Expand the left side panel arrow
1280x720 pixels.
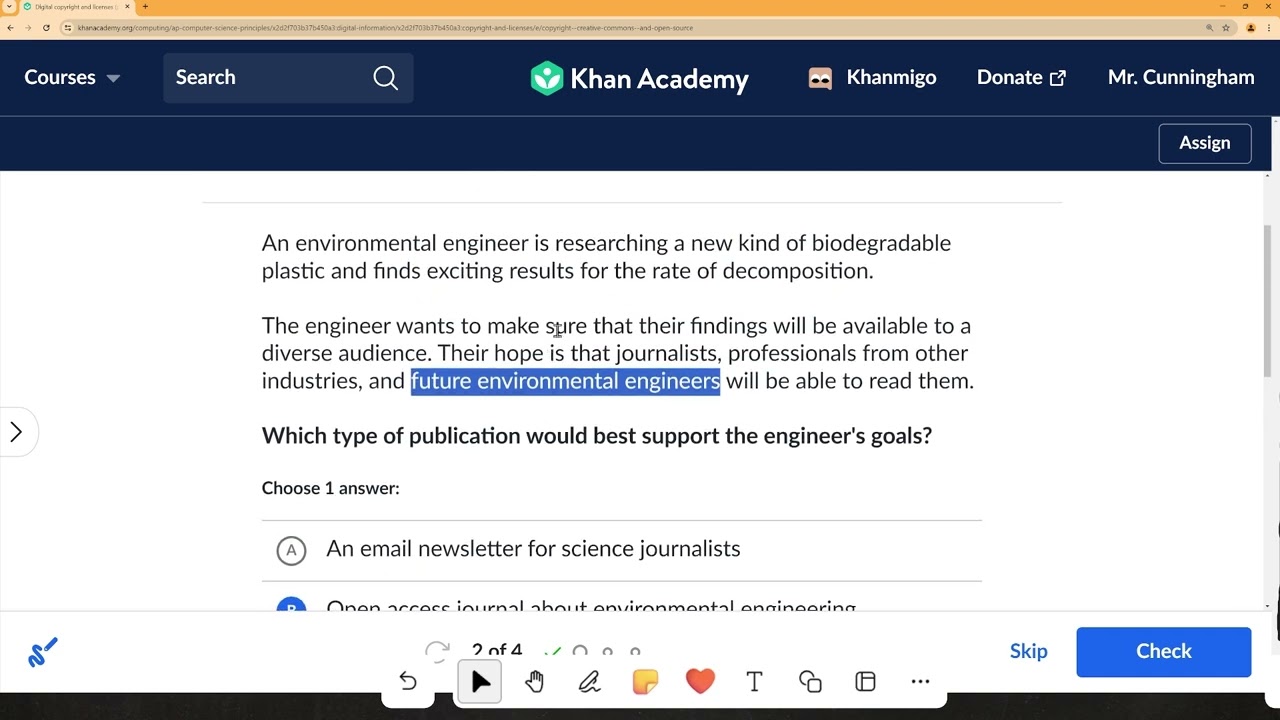pos(16,432)
